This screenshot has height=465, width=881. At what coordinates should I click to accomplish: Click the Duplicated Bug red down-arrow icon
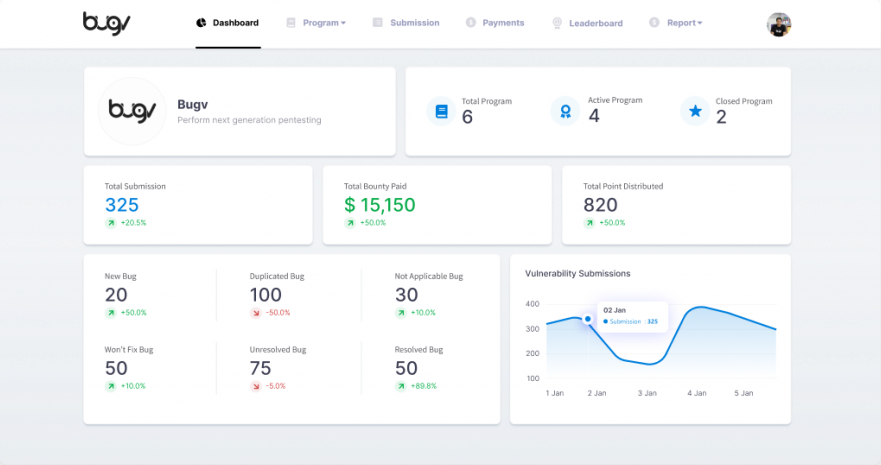[255, 313]
